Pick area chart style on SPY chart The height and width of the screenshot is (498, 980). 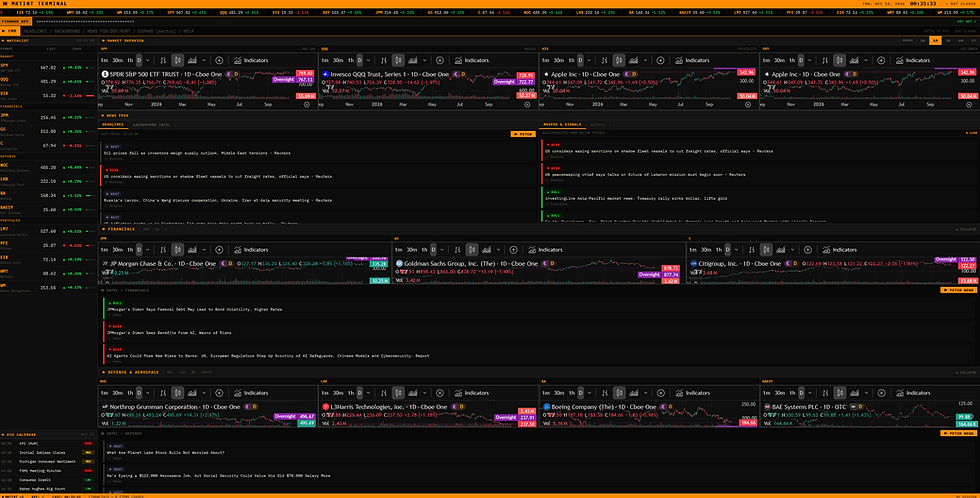pyautogui.click(x=192, y=60)
